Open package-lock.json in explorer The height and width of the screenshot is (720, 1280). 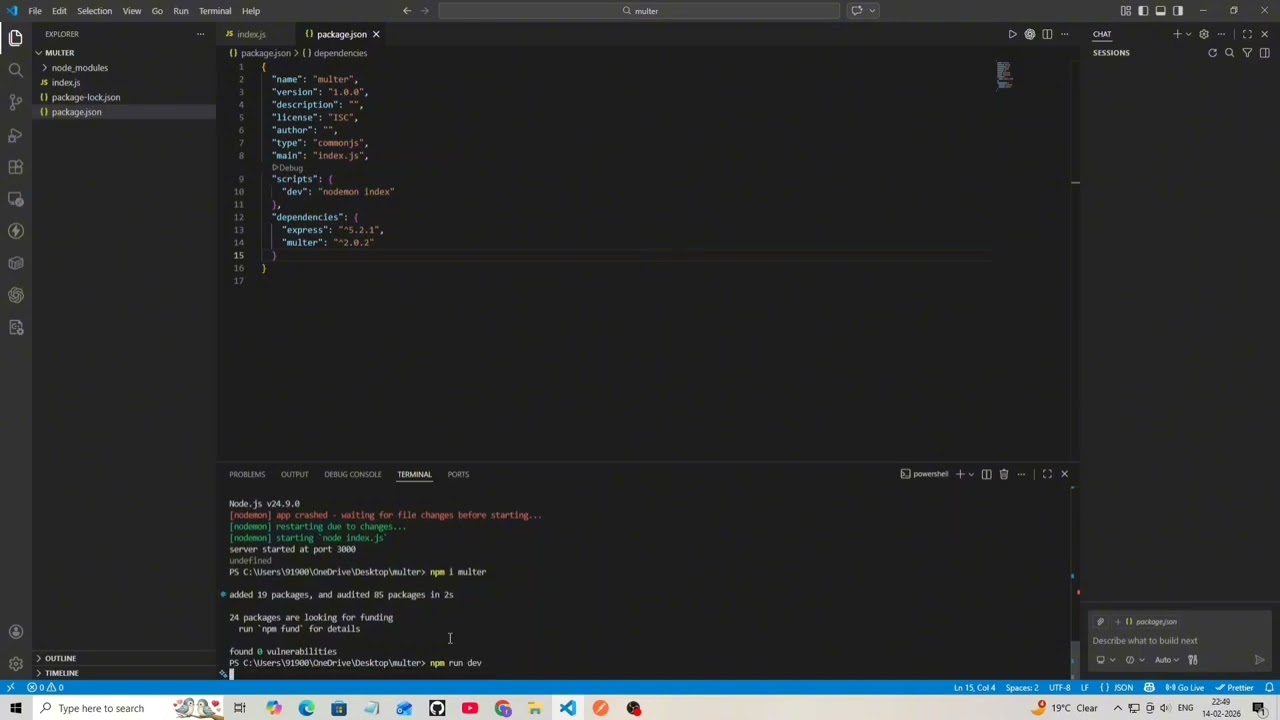point(85,97)
